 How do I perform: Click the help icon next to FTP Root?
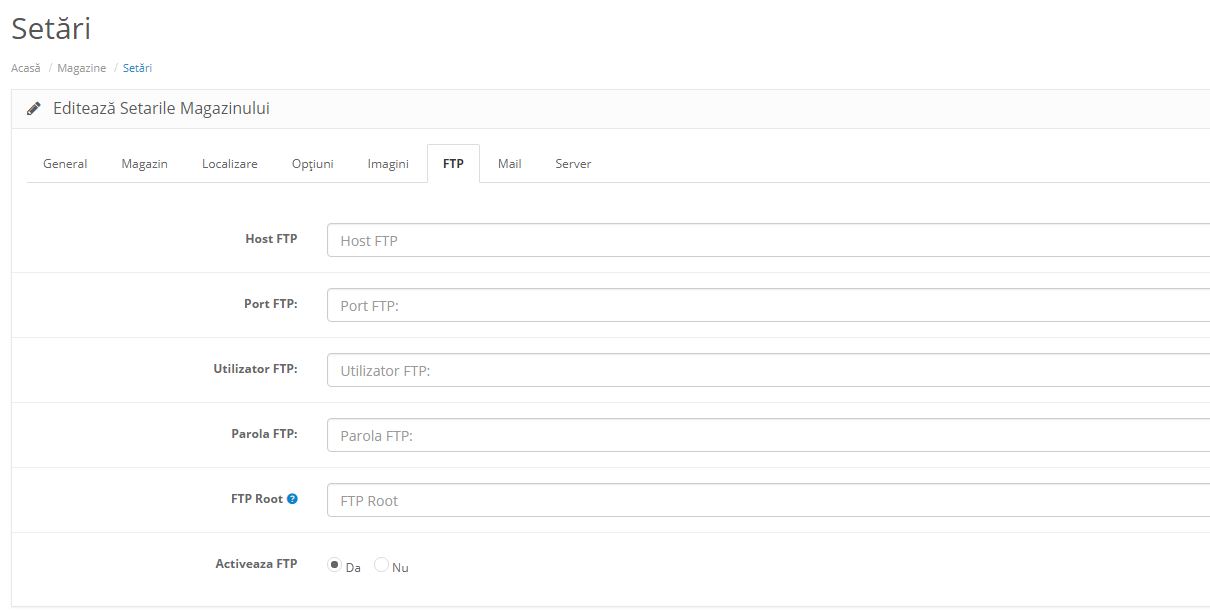pos(293,498)
